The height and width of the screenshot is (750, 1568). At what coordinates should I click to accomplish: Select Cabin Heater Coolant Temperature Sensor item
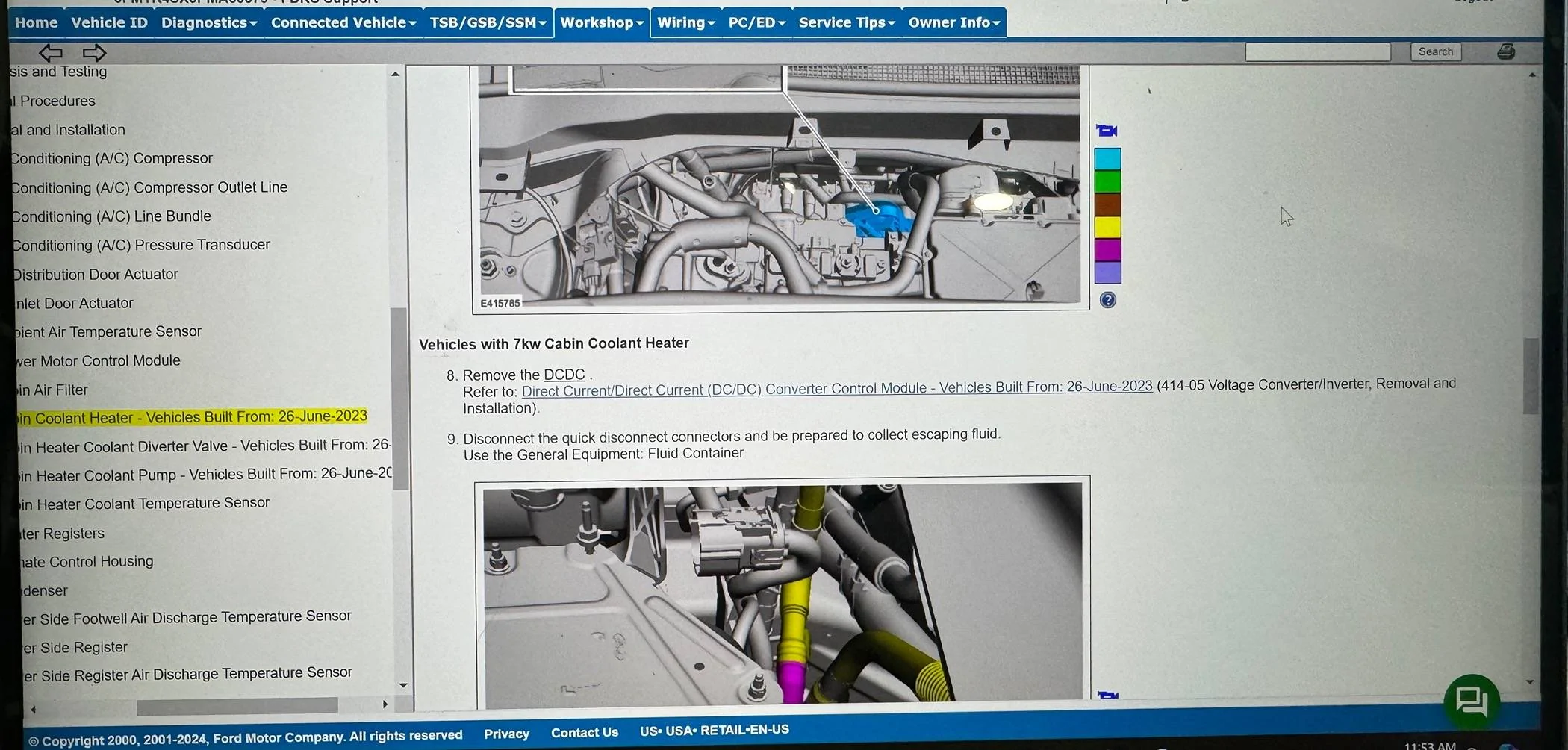pyautogui.click(x=144, y=504)
